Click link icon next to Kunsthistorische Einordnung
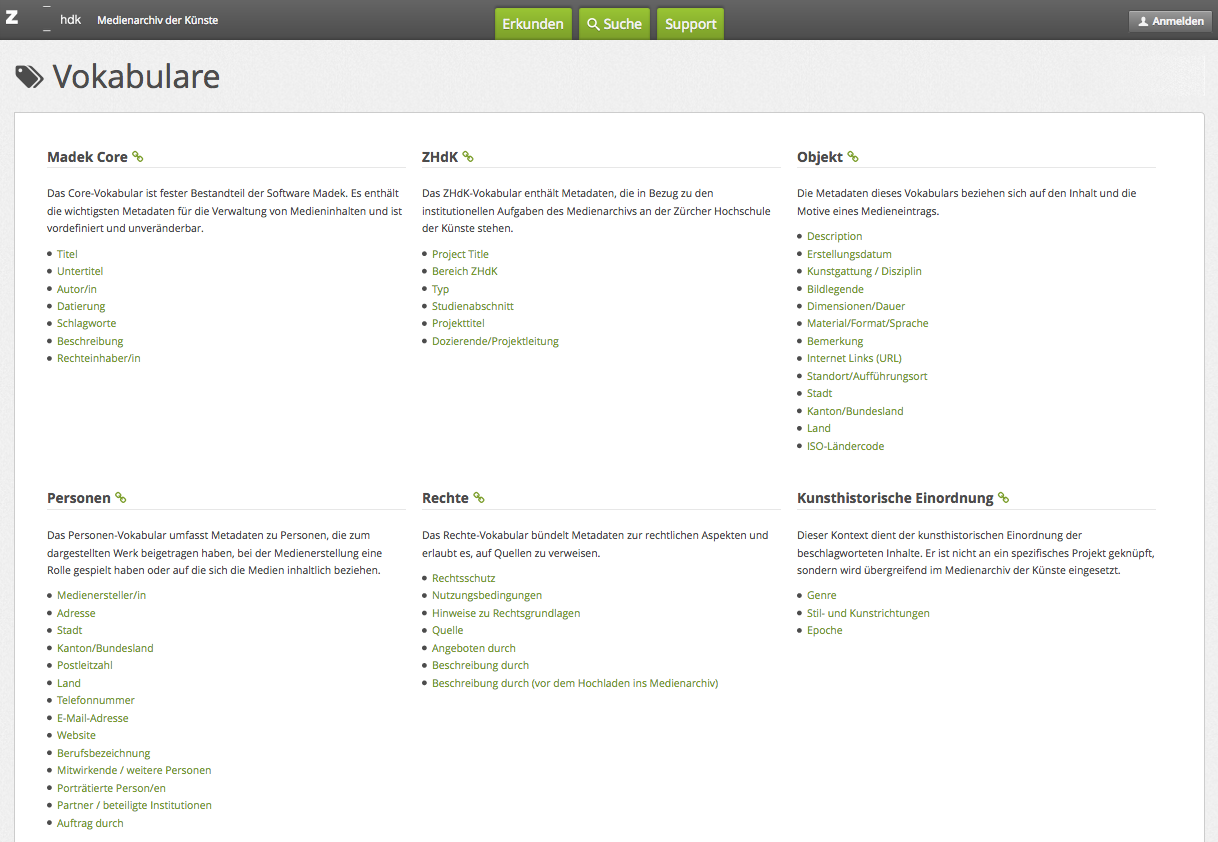 1004,498
